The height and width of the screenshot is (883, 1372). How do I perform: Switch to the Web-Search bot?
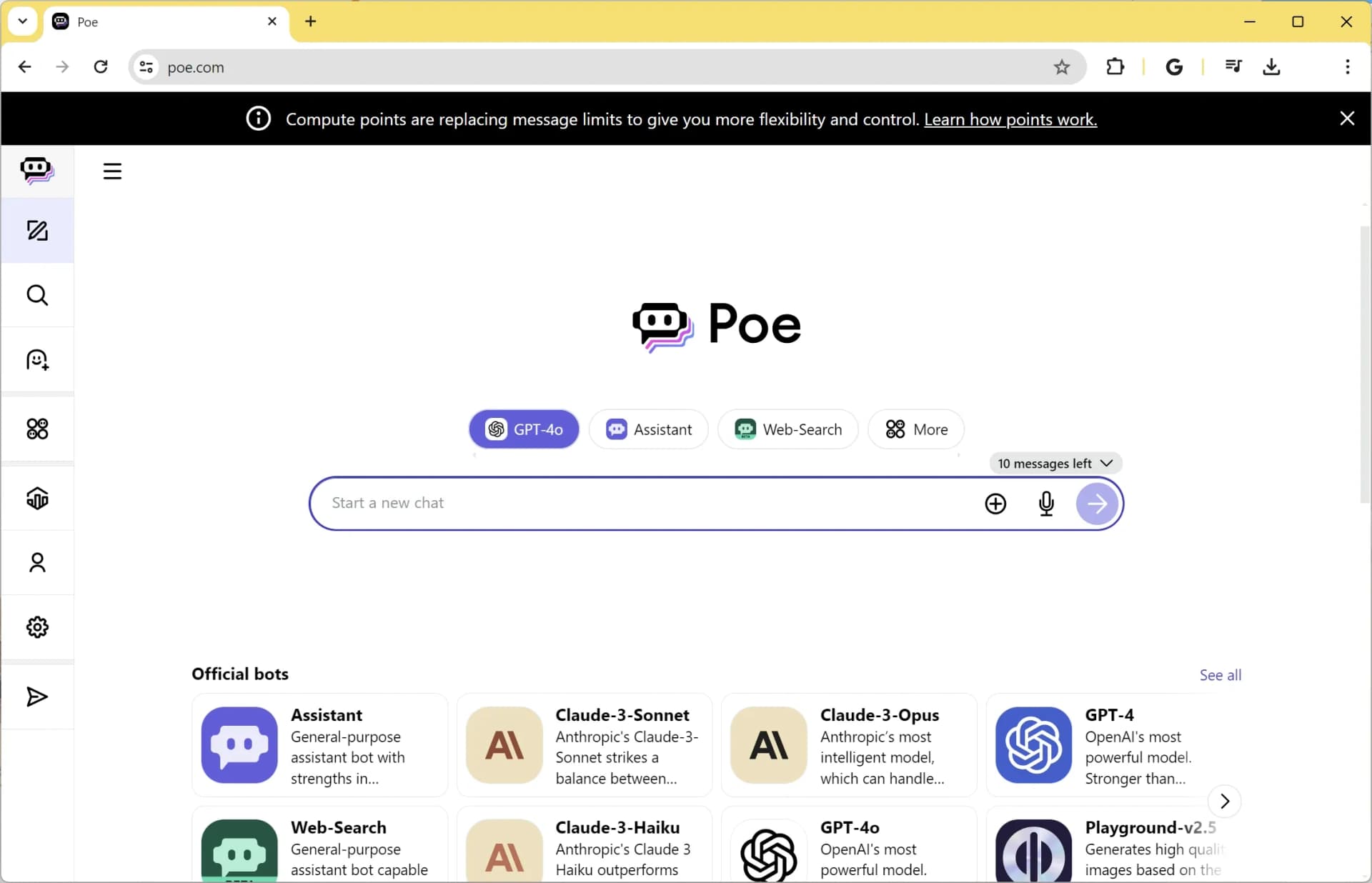tap(788, 429)
